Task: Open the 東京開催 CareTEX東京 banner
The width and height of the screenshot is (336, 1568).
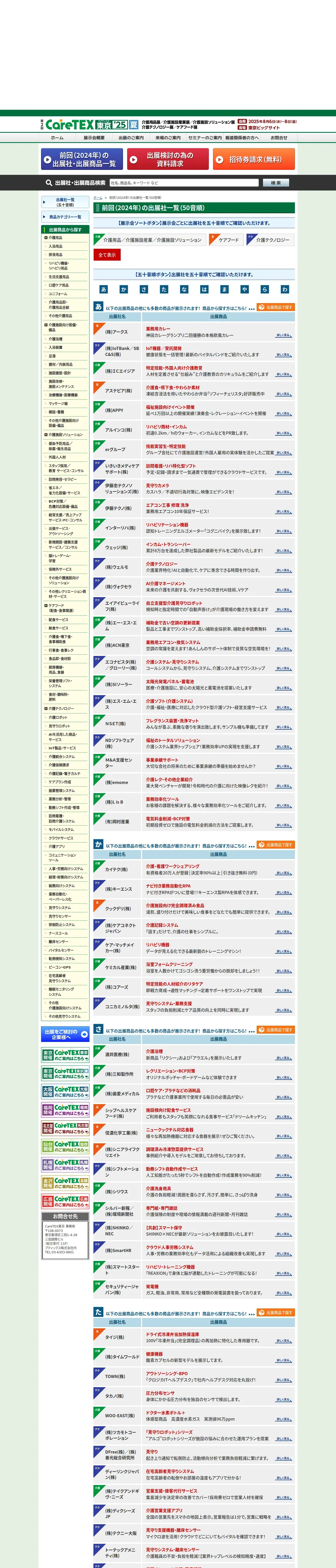Action: 65,1055
